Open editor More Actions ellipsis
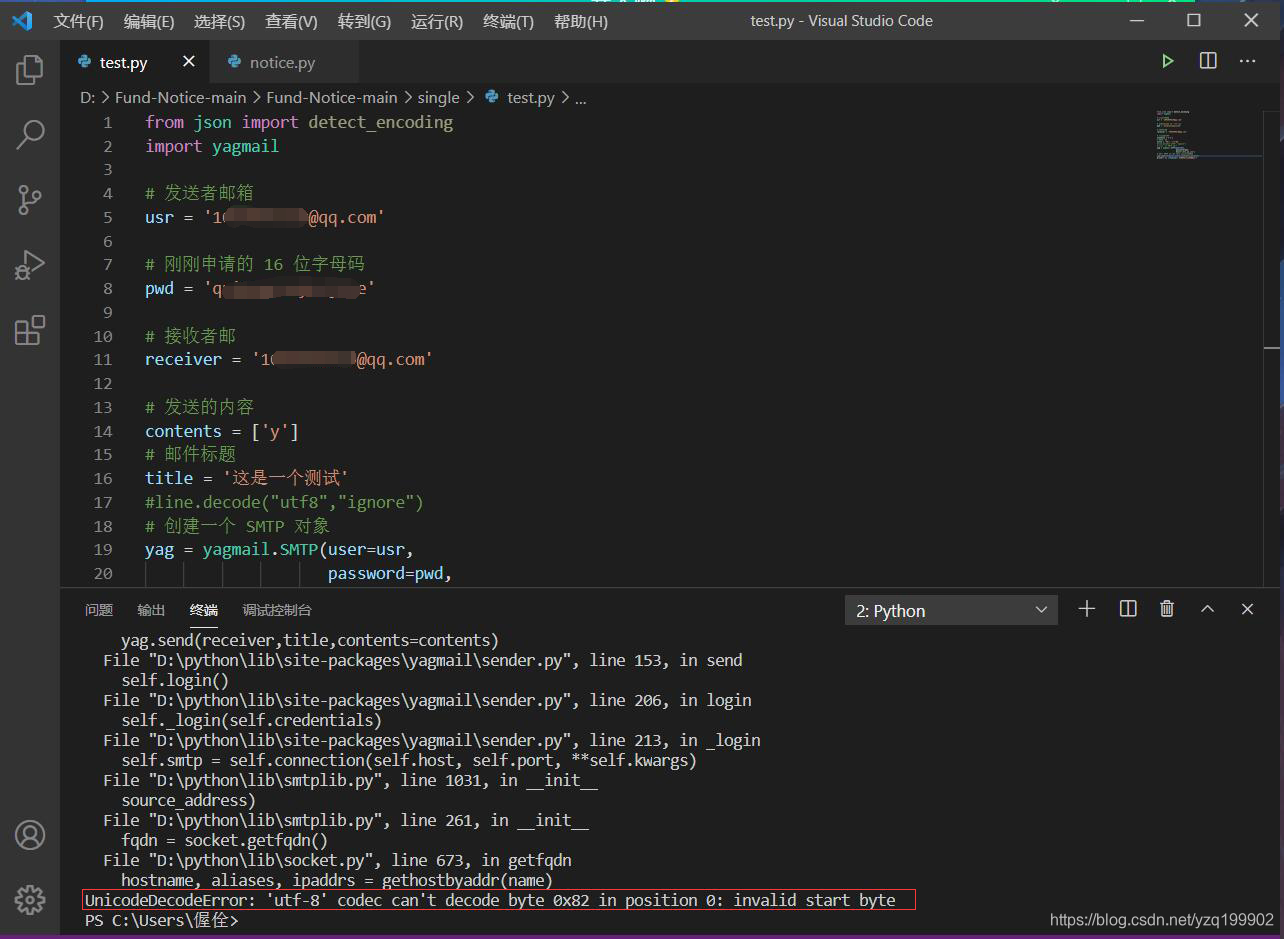The height and width of the screenshot is (939, 1284). [x=1247, y=62]
